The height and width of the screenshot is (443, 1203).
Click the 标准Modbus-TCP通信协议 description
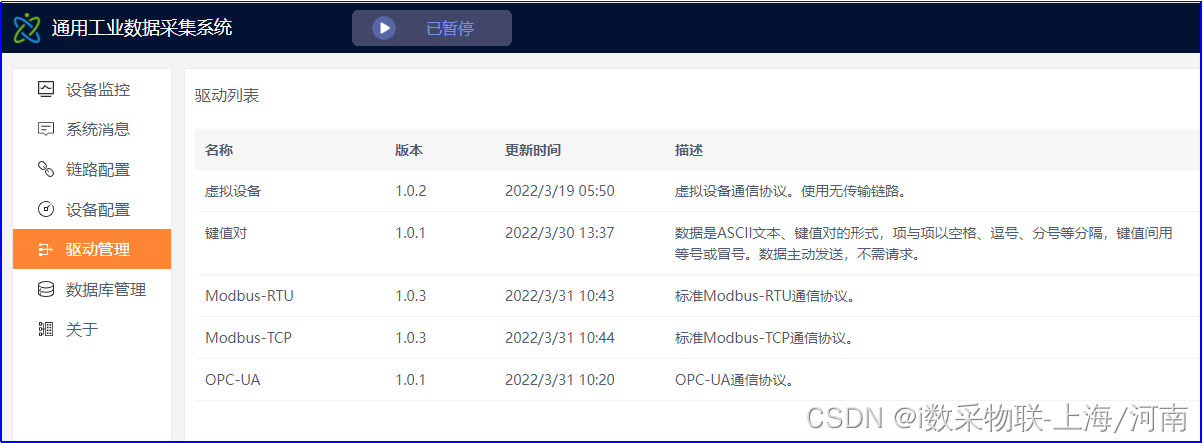point(765,338)
